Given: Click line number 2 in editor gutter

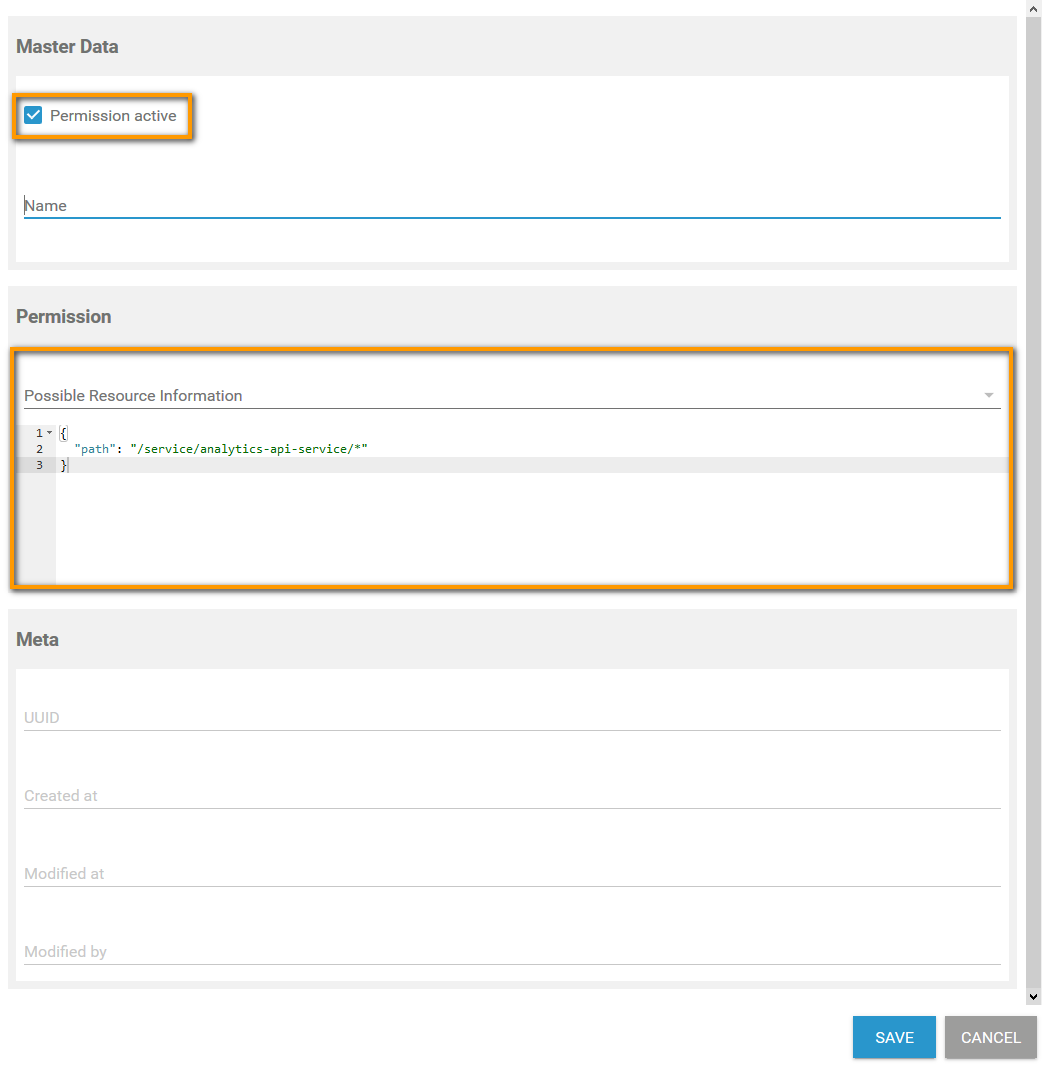Looking at the screenshot, I should coord(38,449).
